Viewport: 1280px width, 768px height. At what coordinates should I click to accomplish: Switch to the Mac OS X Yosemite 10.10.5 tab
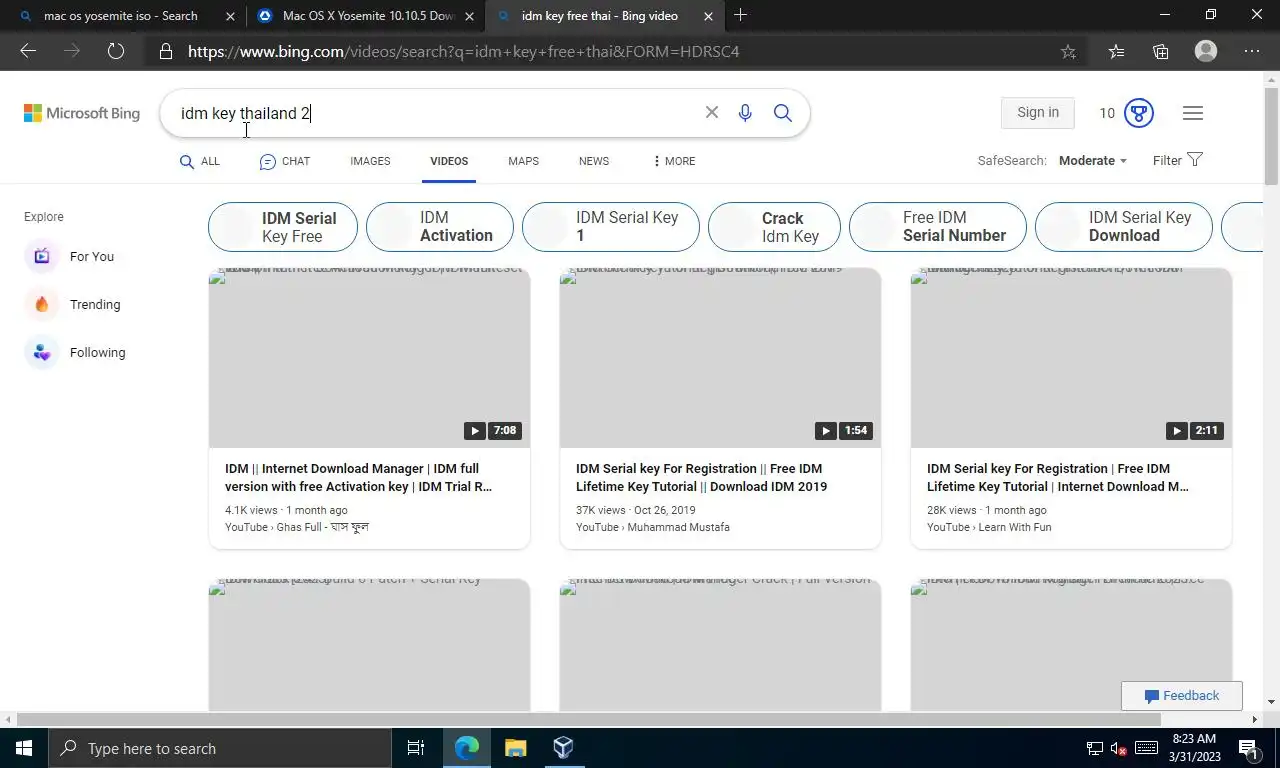(x=365, y=16)
